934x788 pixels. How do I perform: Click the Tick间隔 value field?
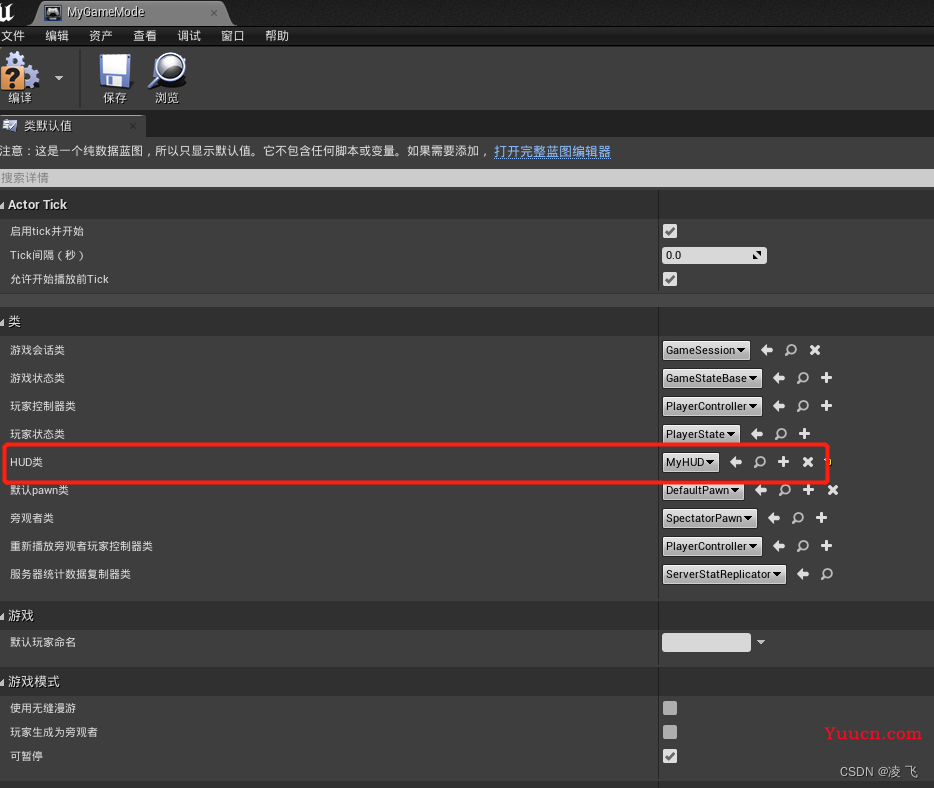pos(714,256)
